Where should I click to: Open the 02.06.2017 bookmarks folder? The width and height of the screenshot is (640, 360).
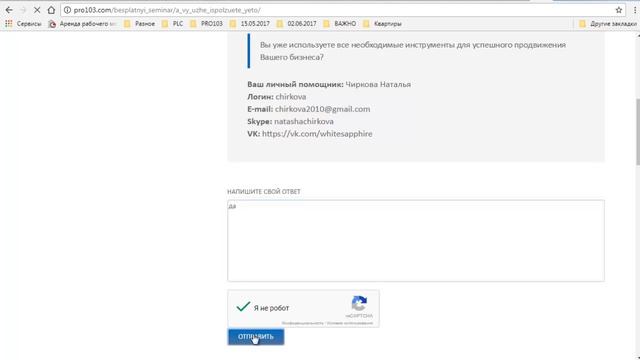pos(296,24)
